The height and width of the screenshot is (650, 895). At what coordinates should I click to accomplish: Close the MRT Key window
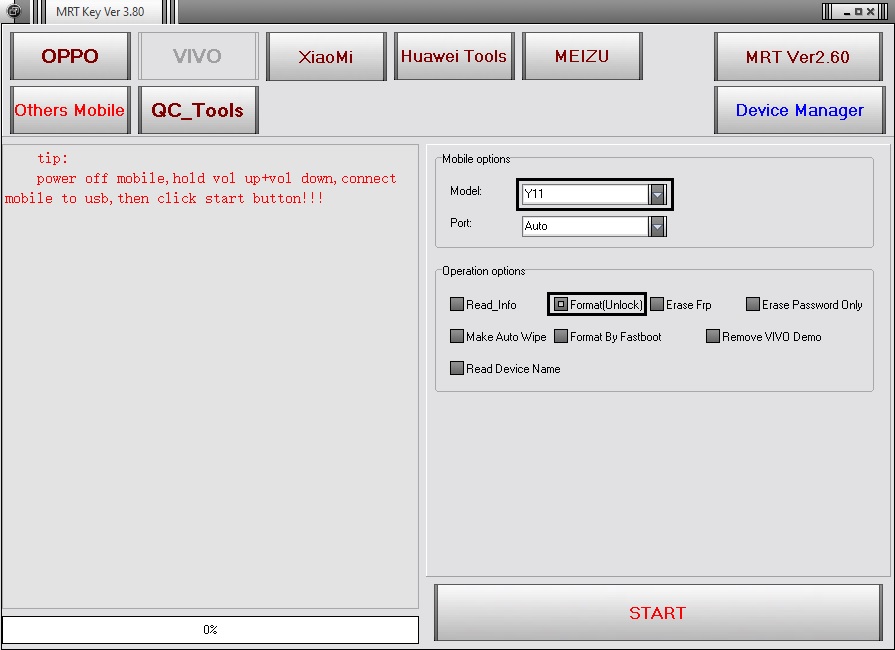coord(870,11)
